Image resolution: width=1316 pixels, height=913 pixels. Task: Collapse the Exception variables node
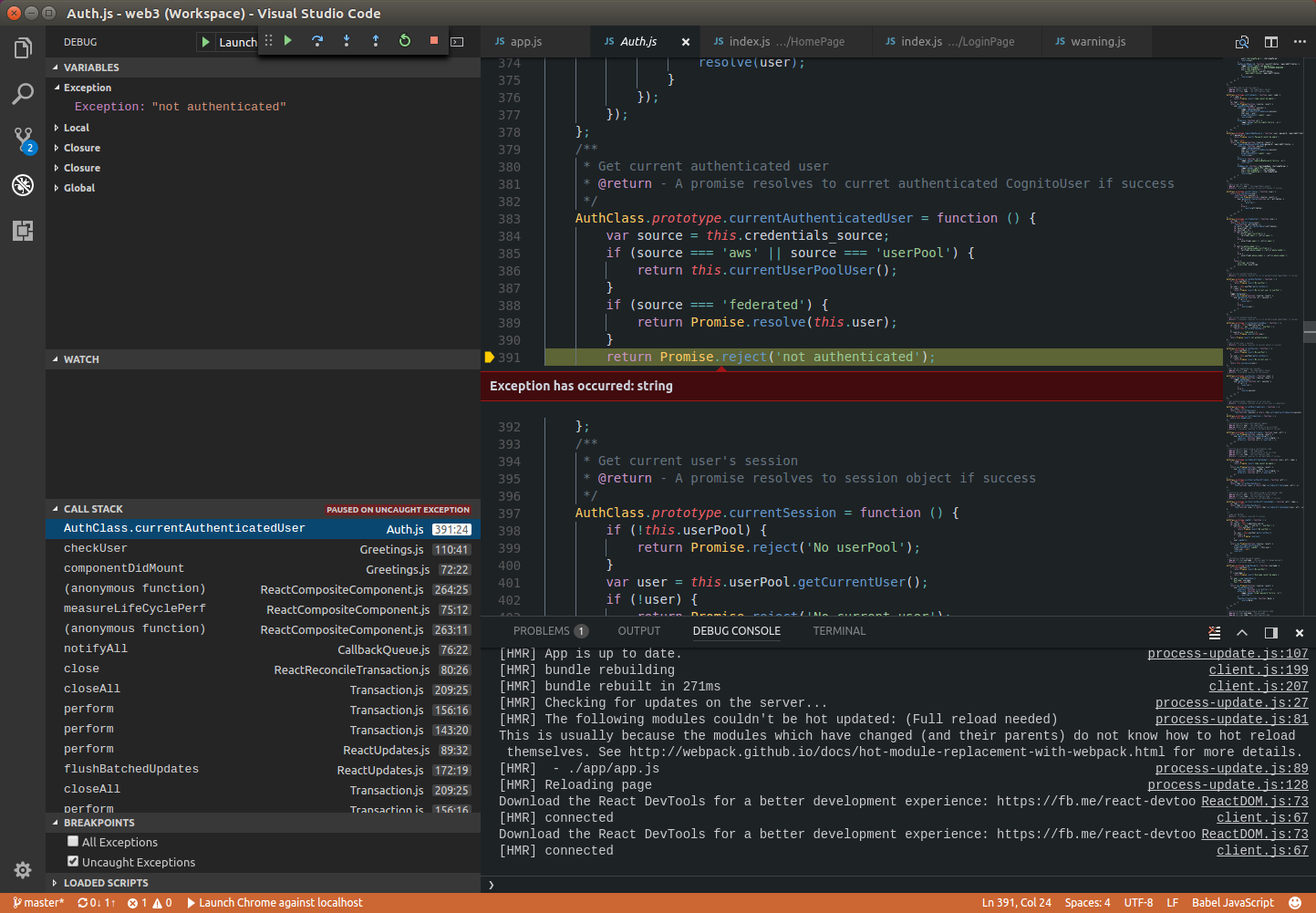[x=57, y=88]
